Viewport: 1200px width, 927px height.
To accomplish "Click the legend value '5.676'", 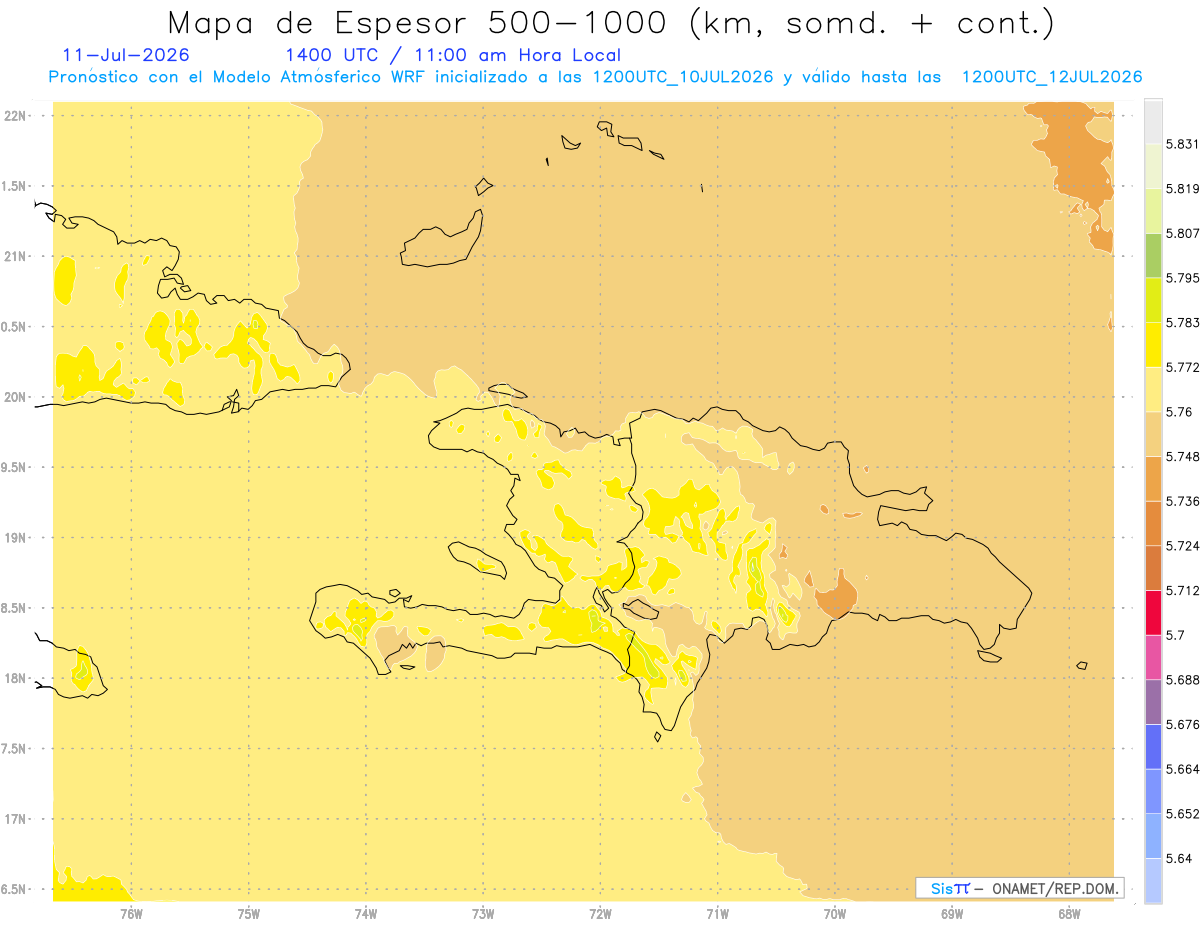I will click(1182, 725).
